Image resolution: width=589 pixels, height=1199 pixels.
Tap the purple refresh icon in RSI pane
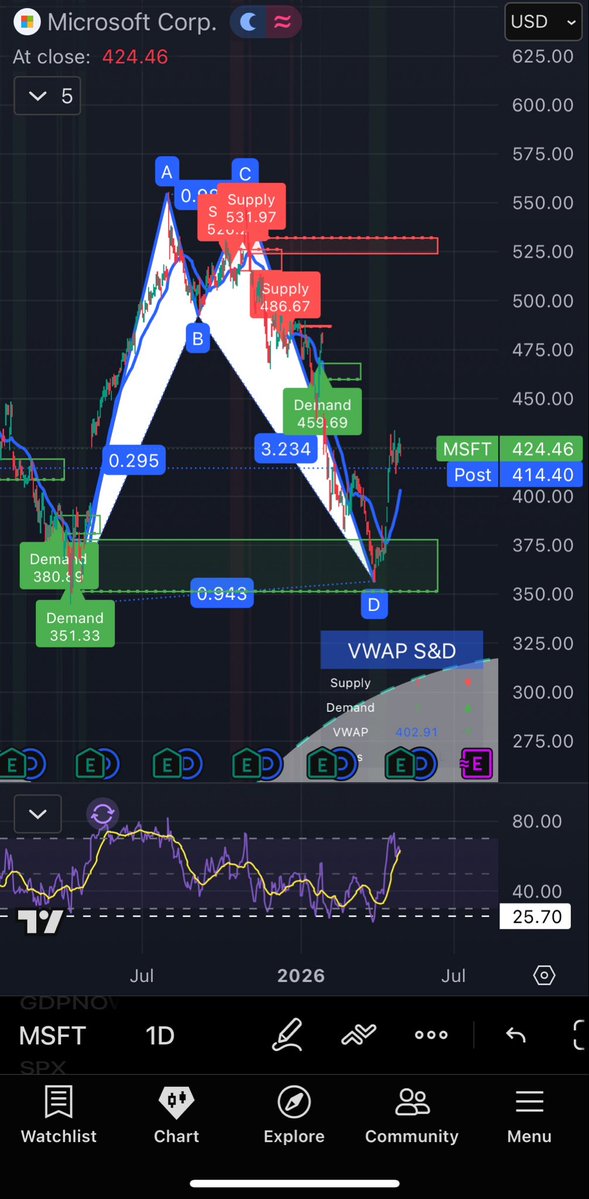[103, 814]
